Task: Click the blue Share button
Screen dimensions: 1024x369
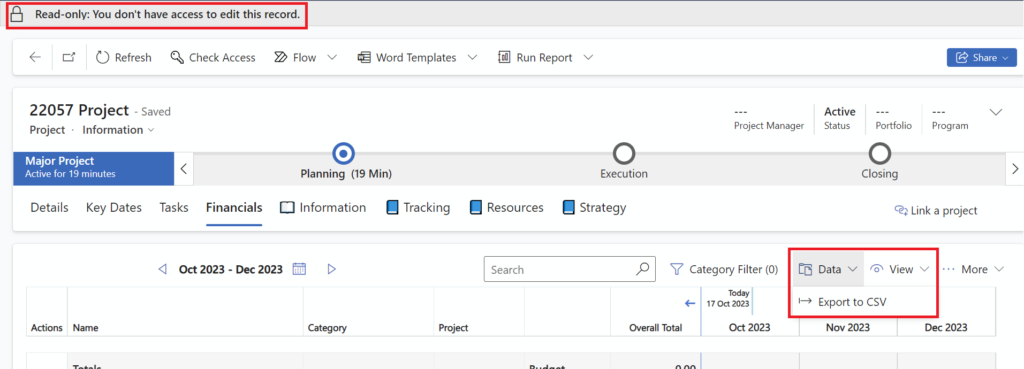Action: 982,57
